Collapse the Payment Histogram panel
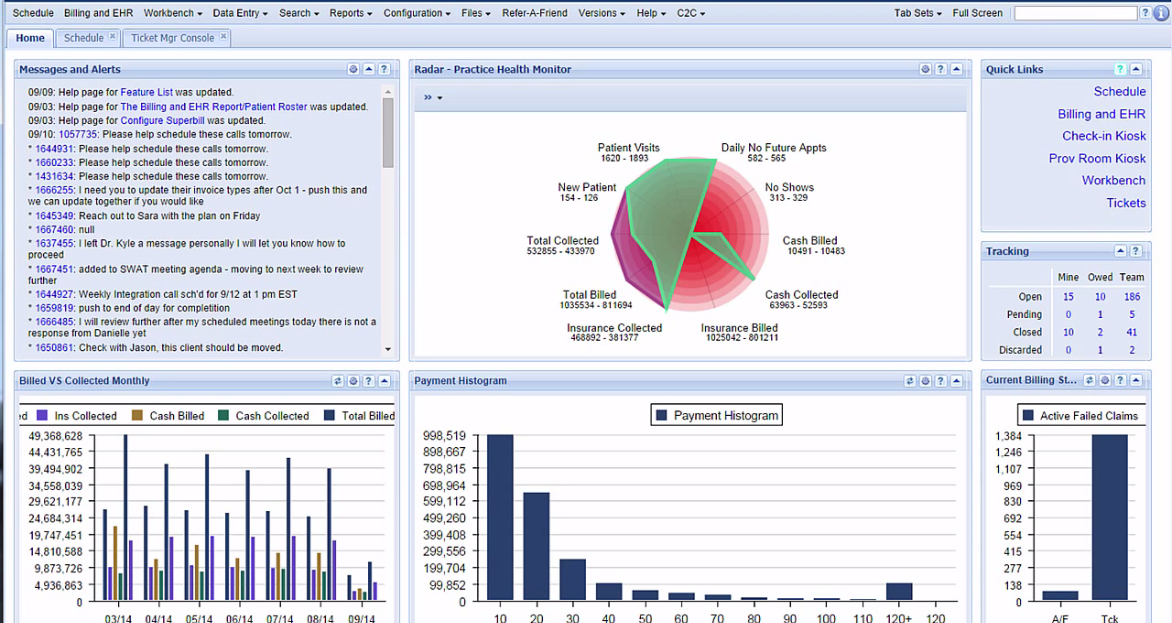The image size is (1172, 623). [x=956, y=381]
